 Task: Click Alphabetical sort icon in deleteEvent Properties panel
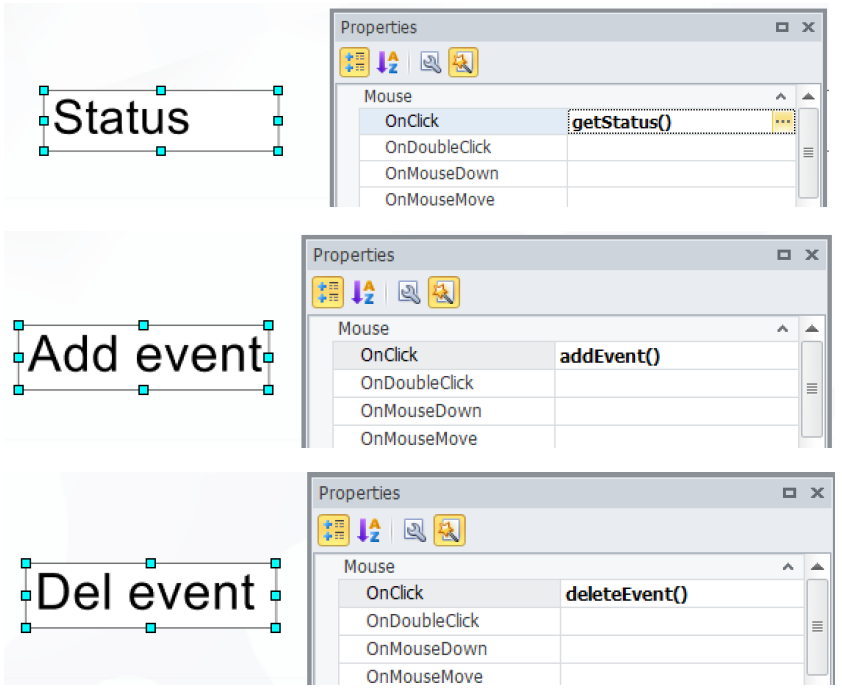tap(368, 530)
